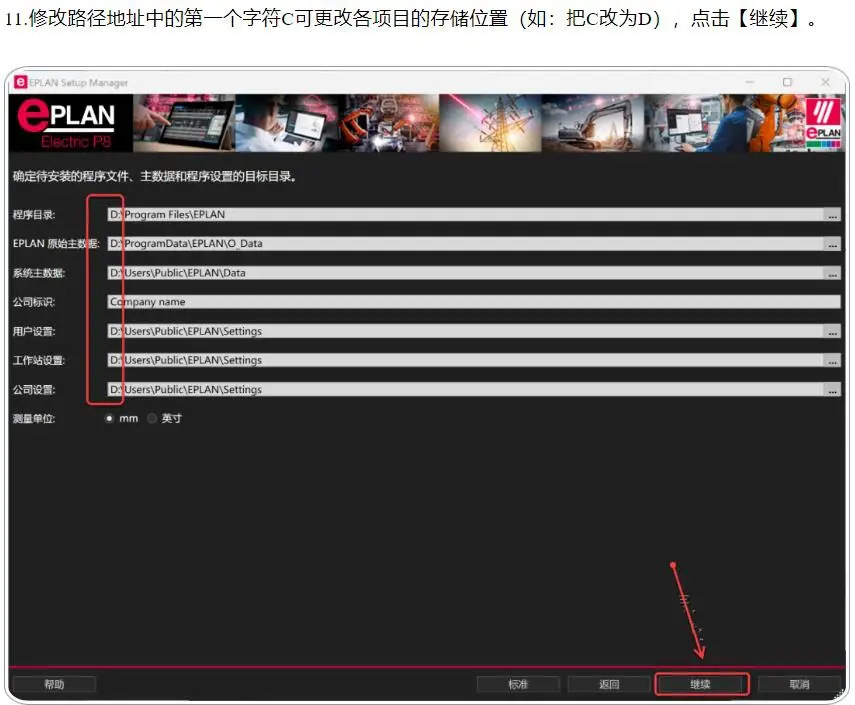This screenshot has width=855, height=705.
Task: Click the 系统主数据: label
Action: coord(39,273)
